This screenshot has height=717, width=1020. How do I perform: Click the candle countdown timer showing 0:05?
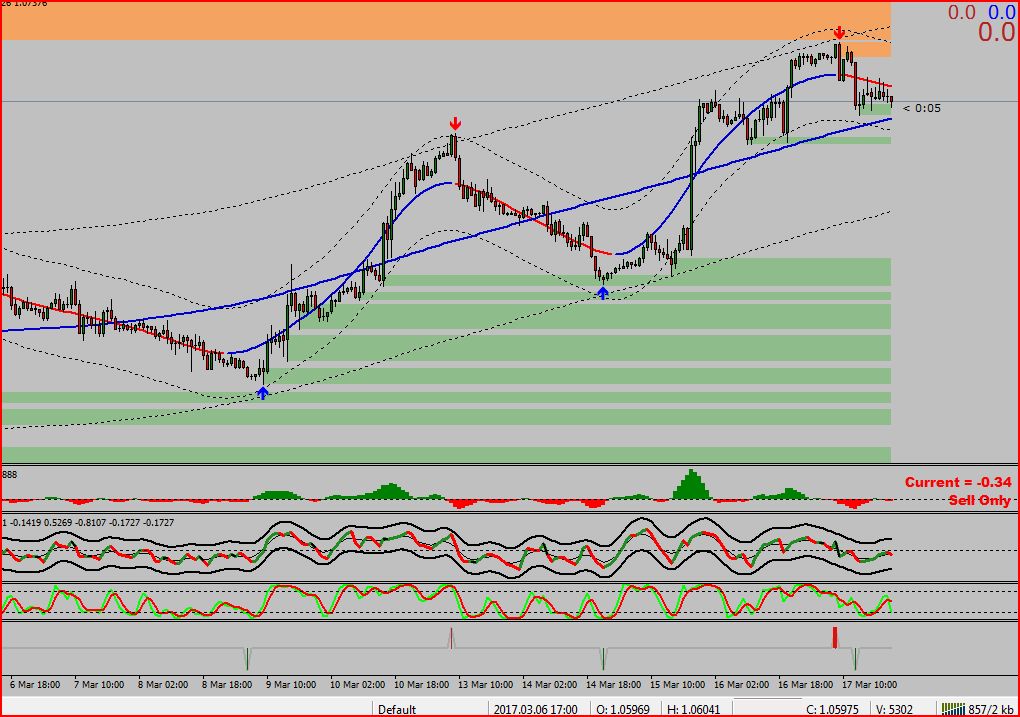927,107
